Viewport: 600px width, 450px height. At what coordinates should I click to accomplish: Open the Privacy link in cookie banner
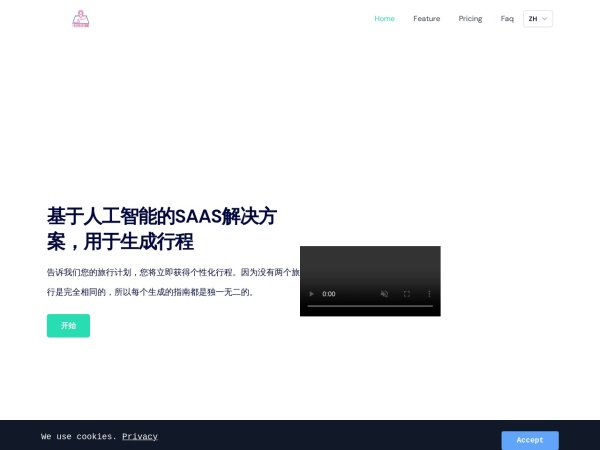pos(140,436)
